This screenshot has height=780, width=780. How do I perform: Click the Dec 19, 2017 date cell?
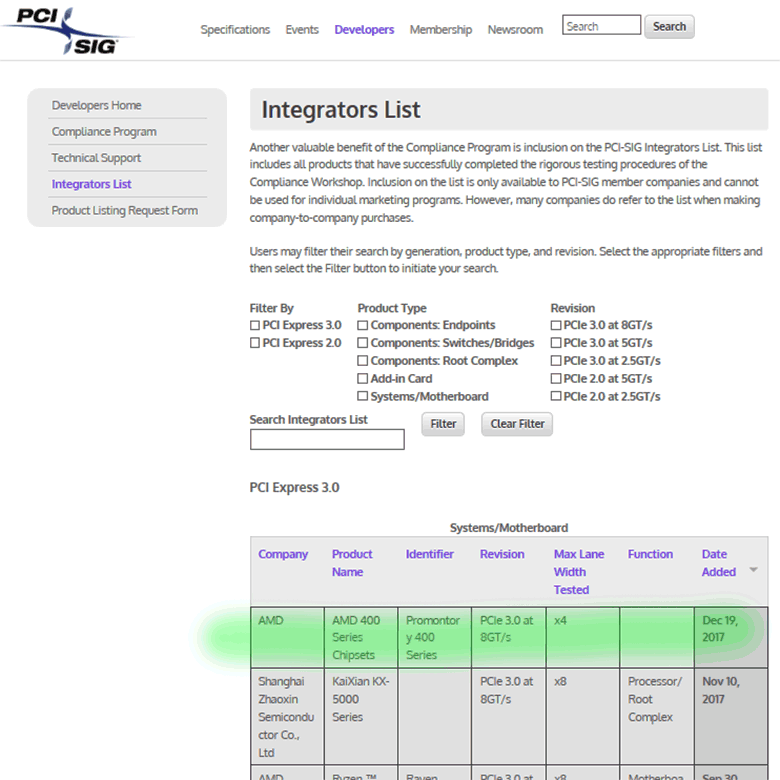click(731, 637)
